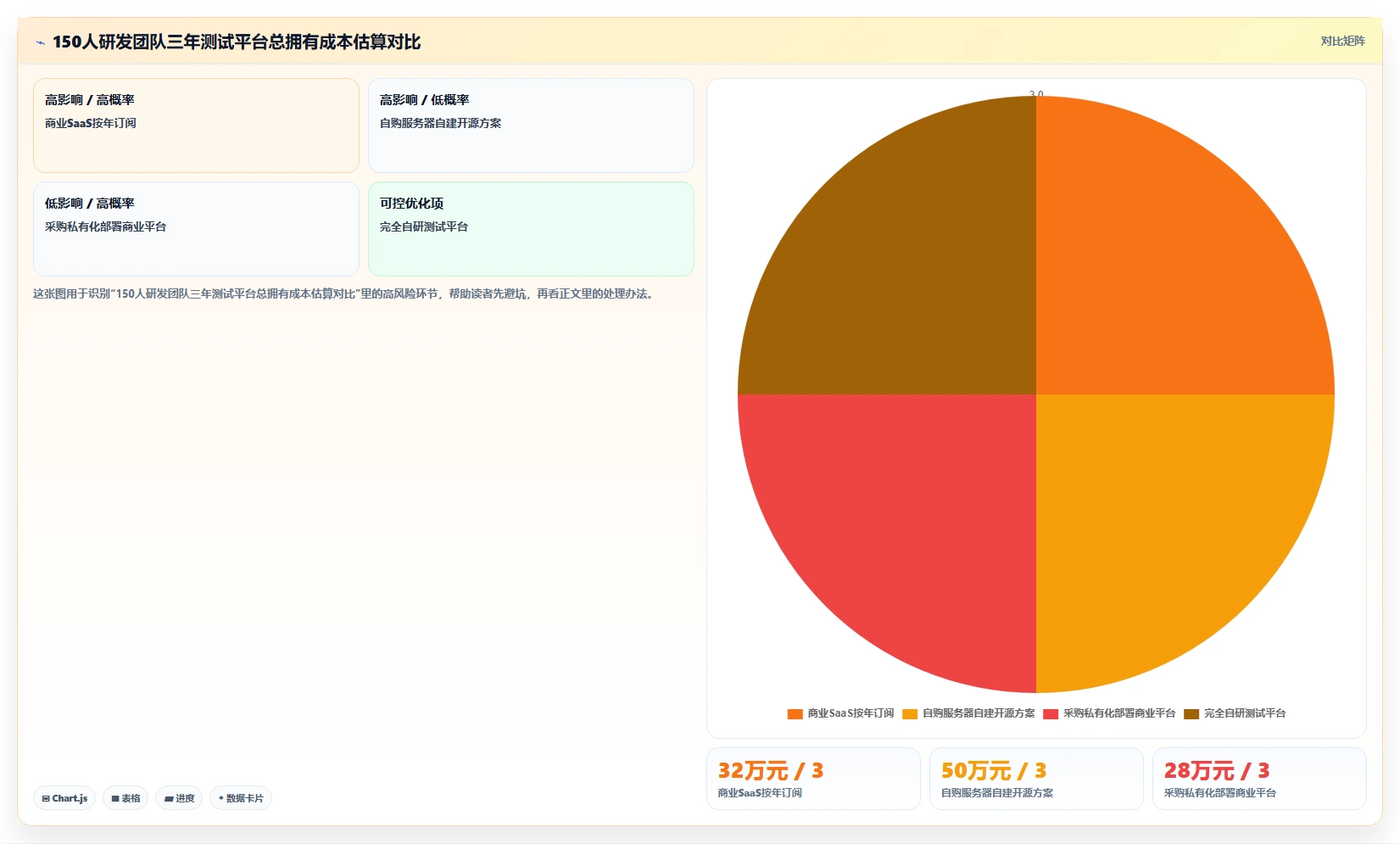Click the 数据卡片 tag chip
This screenshot has height=844, width=1400.
[241, 798]
